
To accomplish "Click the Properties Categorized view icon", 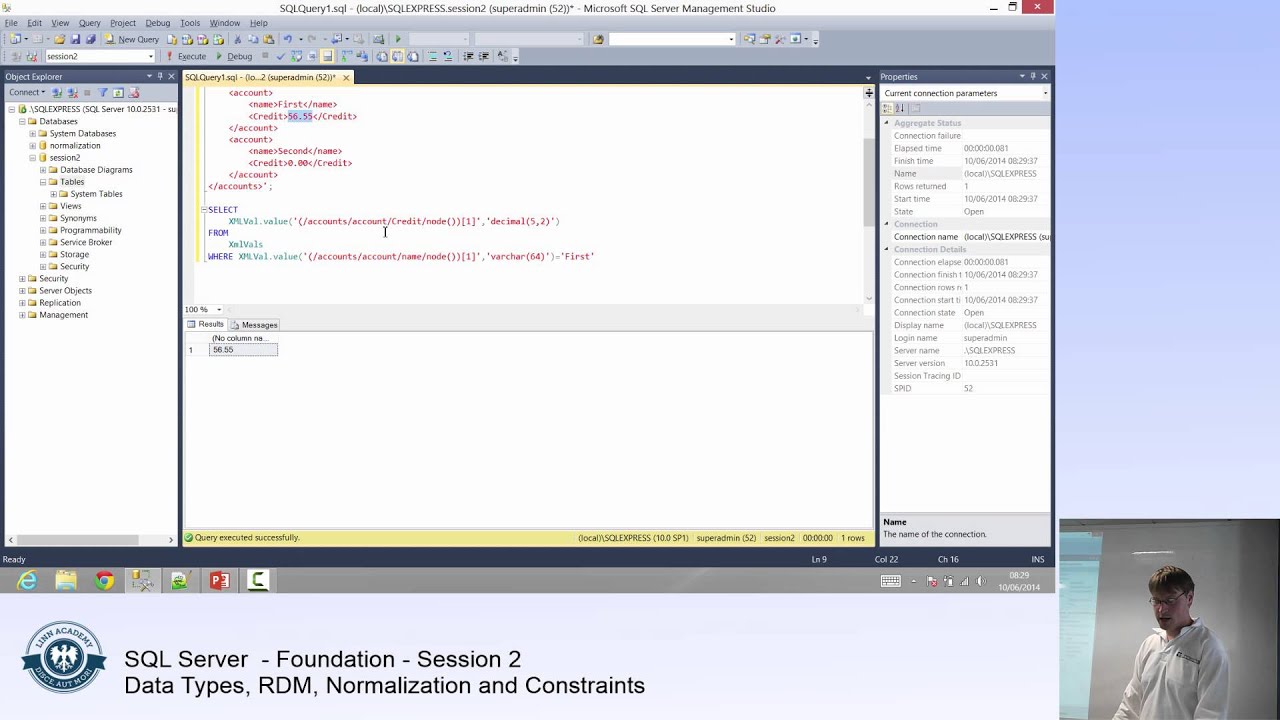I will point(888,108).
